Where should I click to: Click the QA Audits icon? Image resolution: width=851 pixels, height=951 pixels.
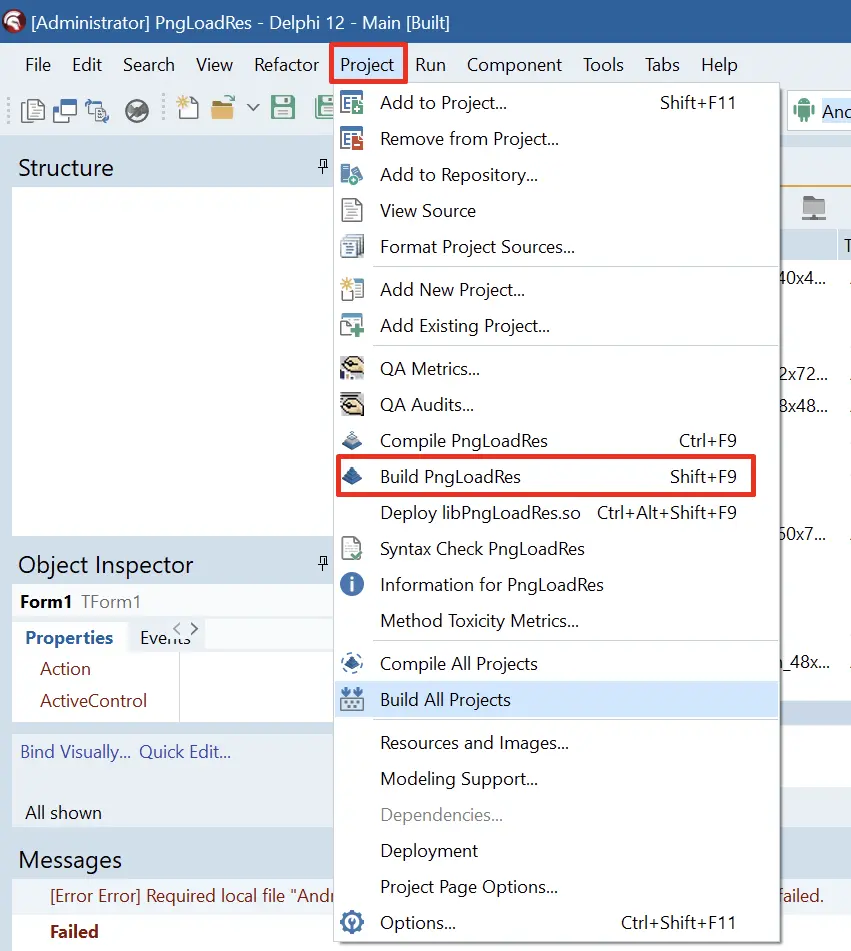(352, 405)
